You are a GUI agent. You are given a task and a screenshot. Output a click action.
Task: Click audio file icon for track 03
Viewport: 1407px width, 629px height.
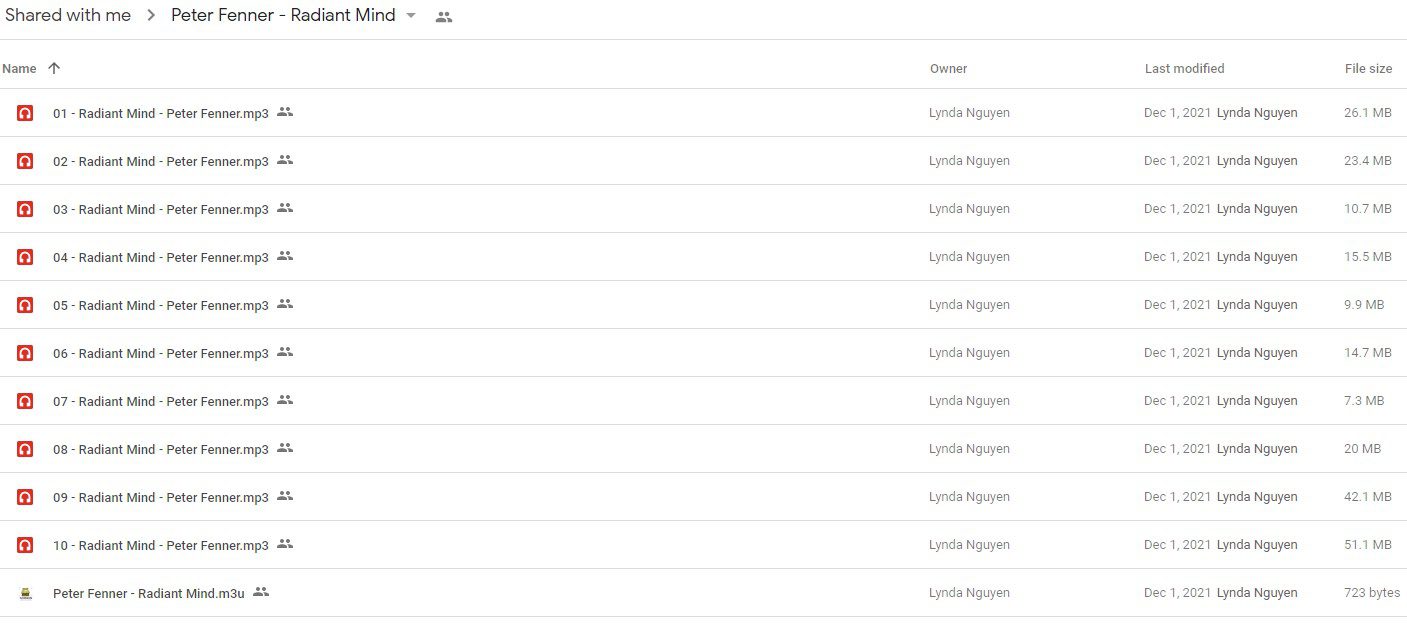25,209
